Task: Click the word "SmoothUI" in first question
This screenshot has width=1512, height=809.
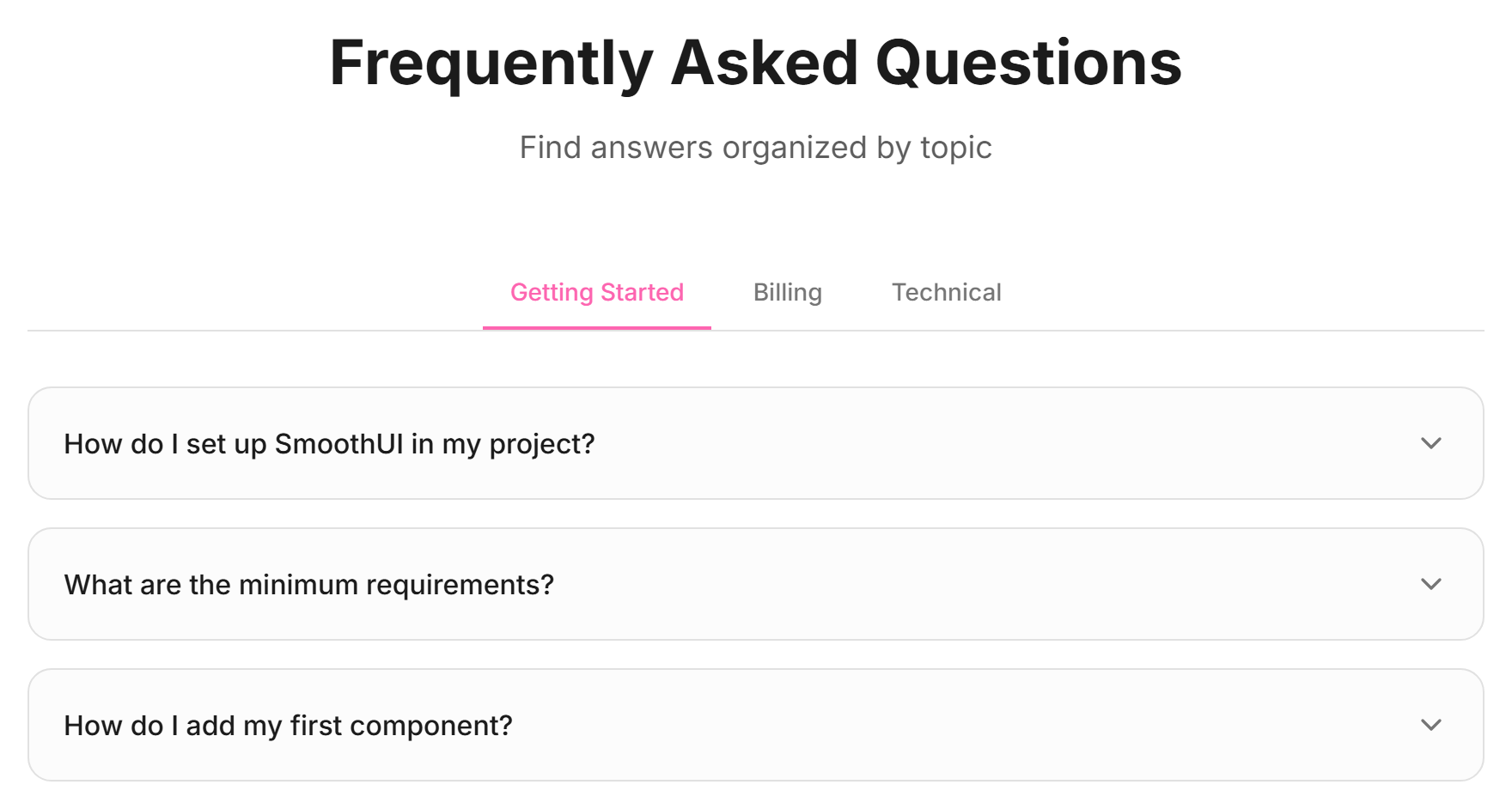Action: [338, 443]
